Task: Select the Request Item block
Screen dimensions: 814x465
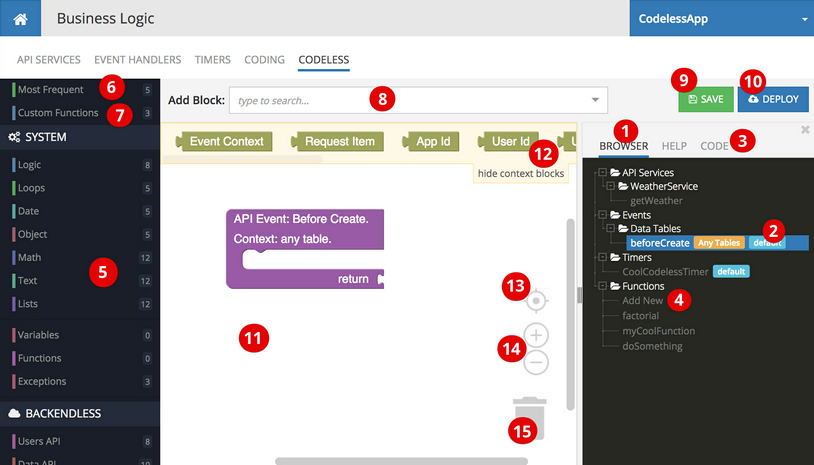Action: point(337,141)
